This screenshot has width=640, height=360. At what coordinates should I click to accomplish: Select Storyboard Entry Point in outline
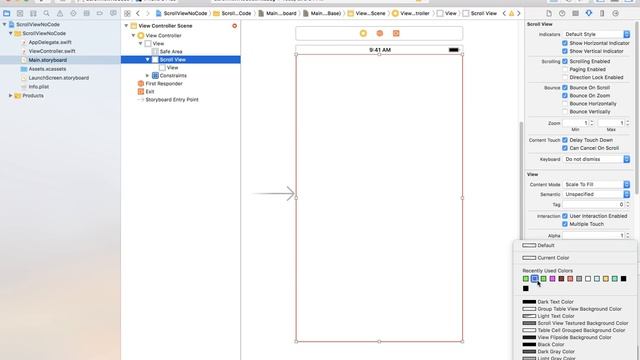point(172,100)
